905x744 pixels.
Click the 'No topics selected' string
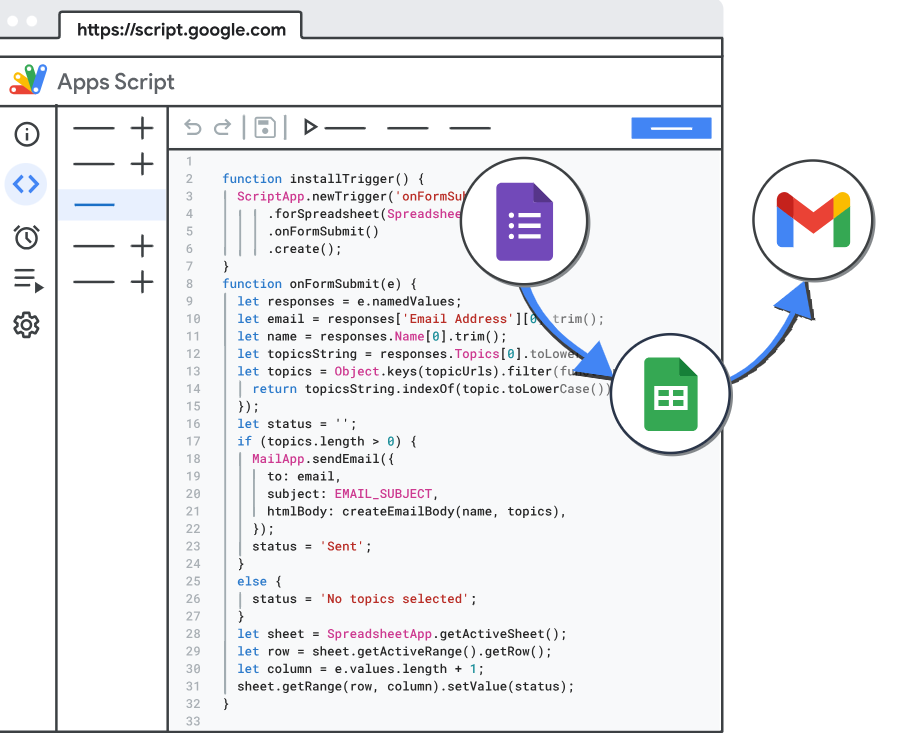394,599
